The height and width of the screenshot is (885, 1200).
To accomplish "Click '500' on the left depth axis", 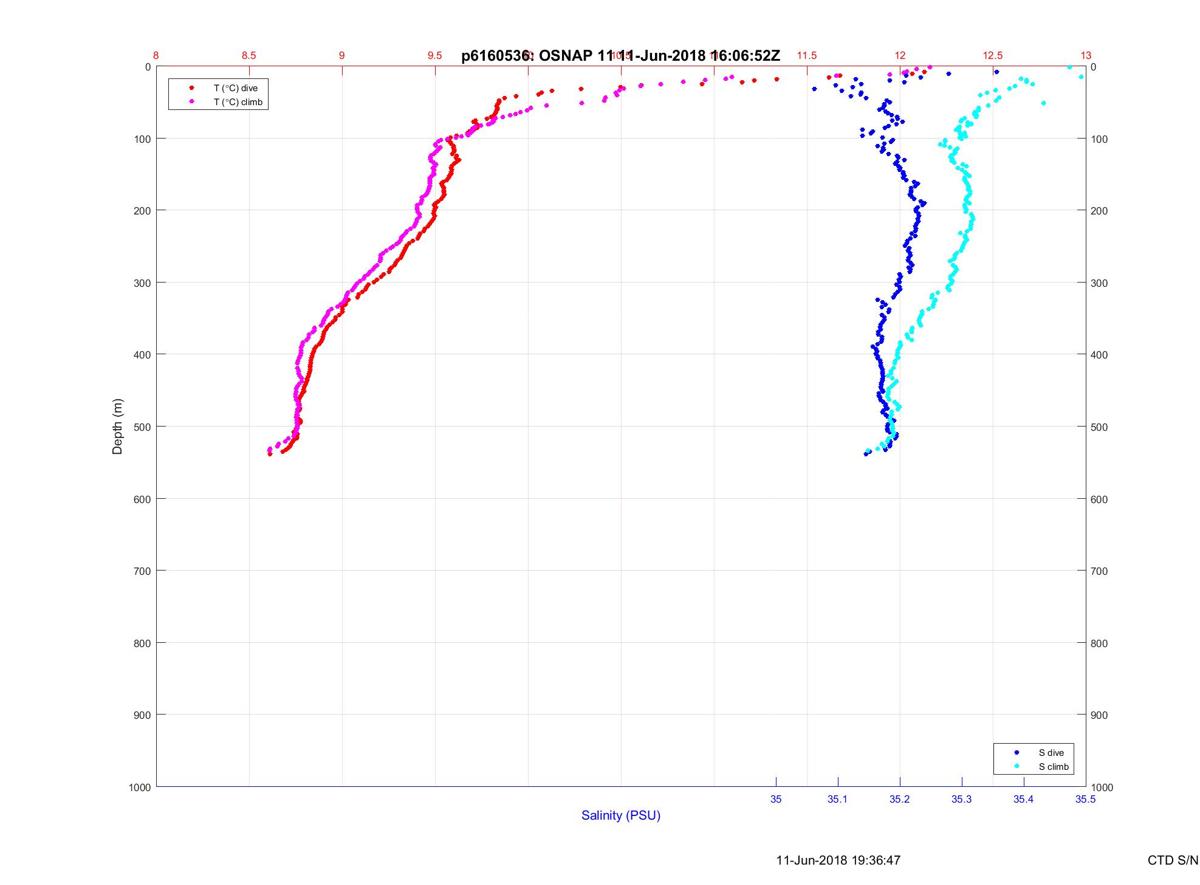I will click(x=141, y=427).
